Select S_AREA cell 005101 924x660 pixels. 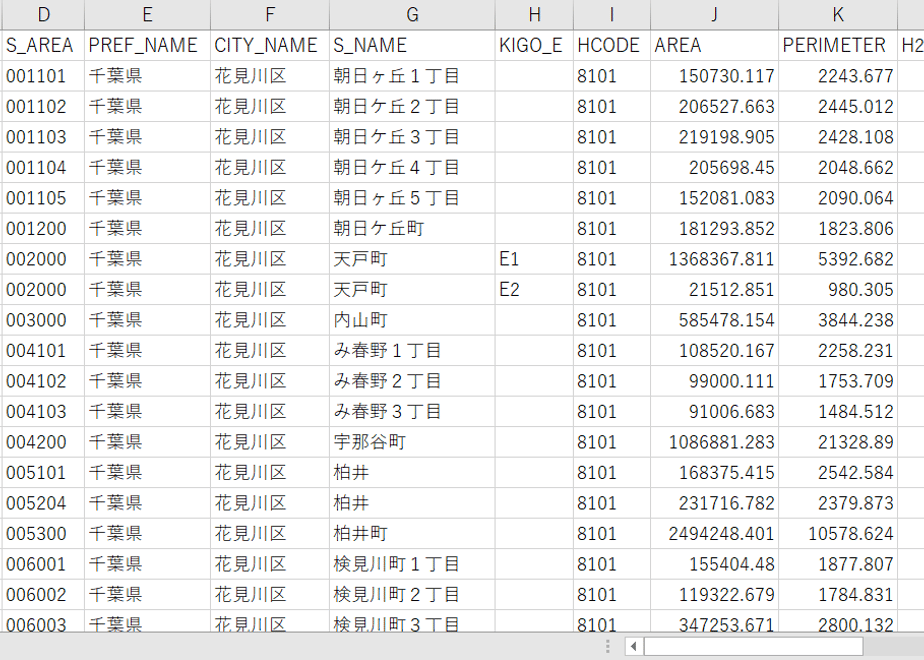[x=43, y=473]
